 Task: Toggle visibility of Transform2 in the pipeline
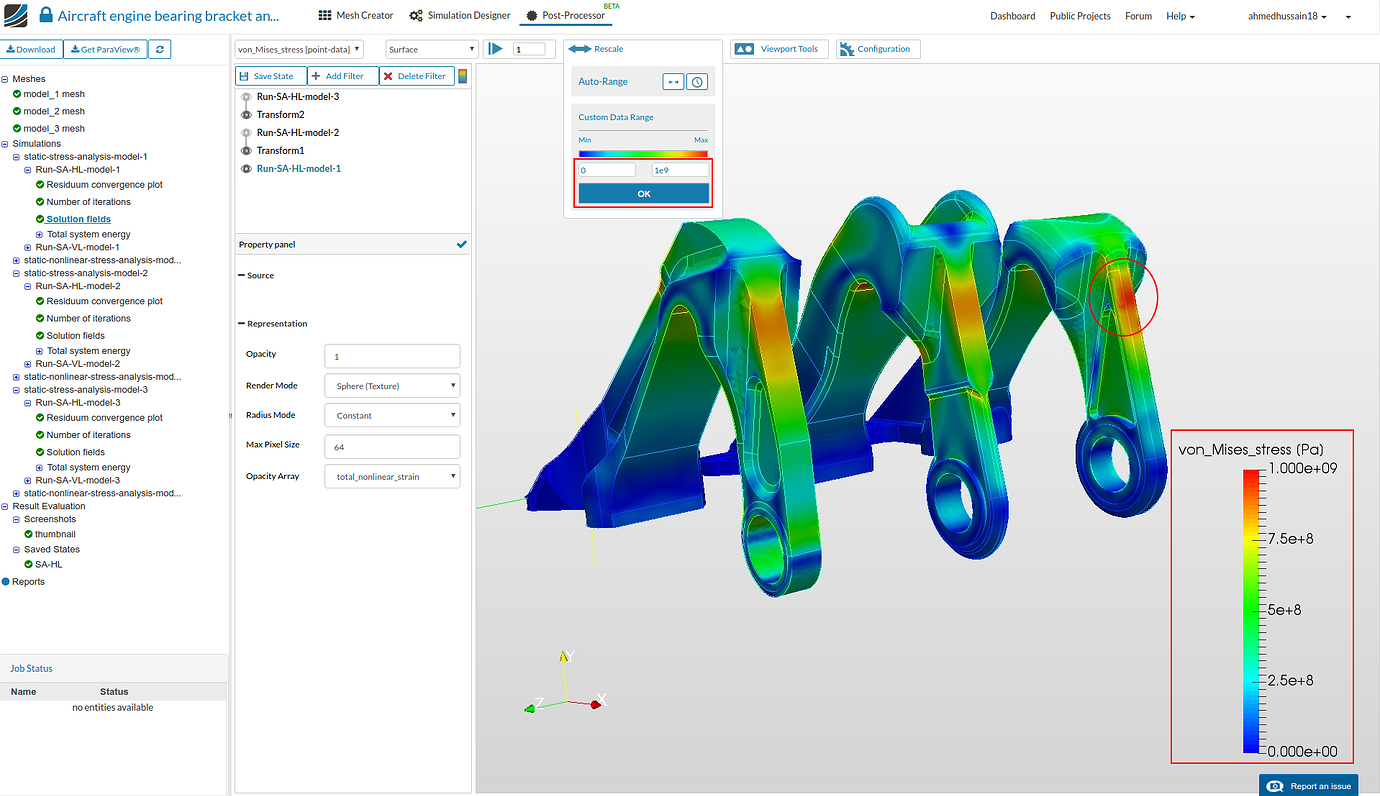(x=246, y=114)
